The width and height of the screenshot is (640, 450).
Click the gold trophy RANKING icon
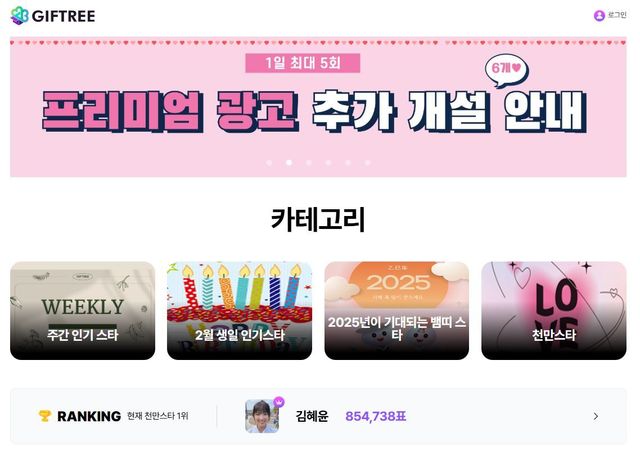click(44, 416)
